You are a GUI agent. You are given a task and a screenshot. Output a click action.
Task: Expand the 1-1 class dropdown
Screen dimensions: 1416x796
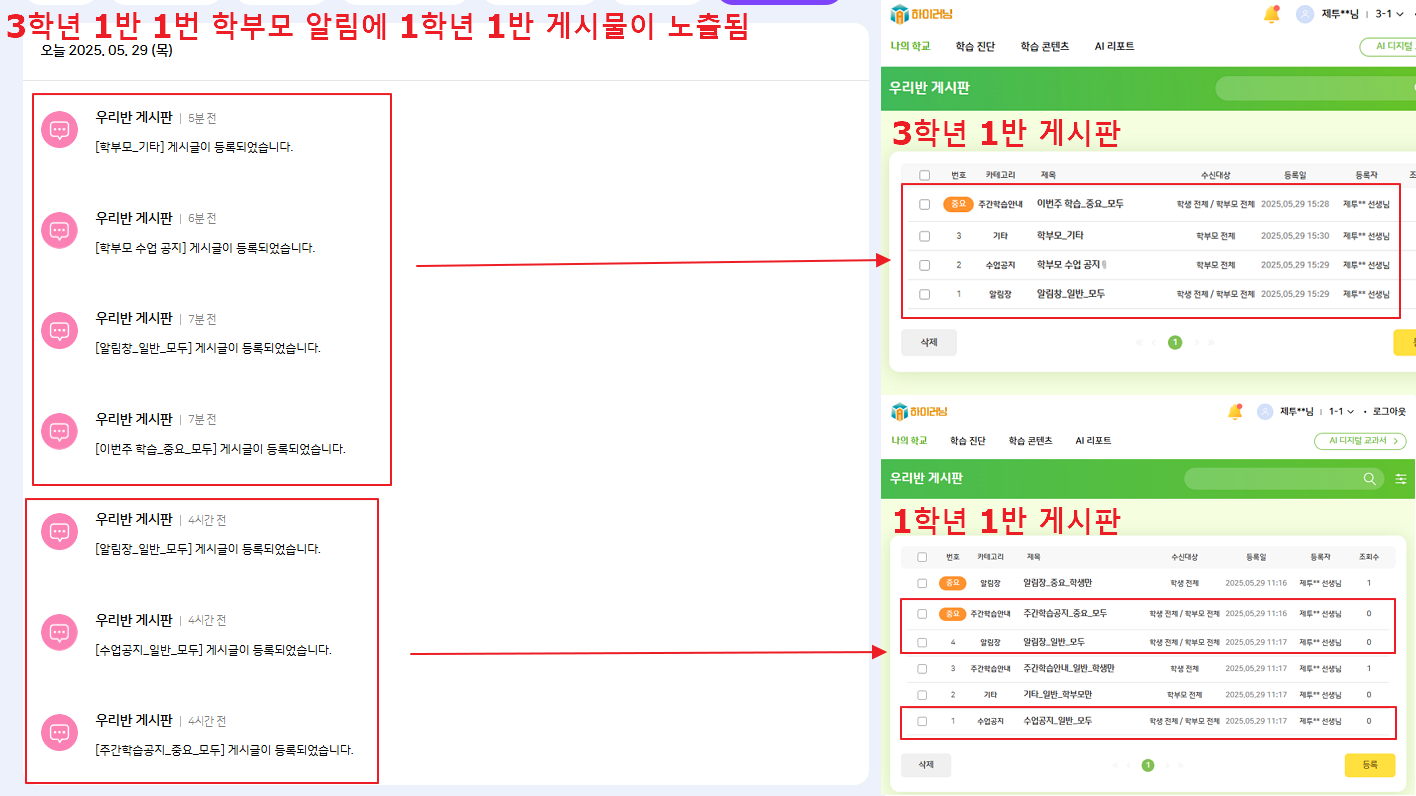click(x=1342, y=412)
